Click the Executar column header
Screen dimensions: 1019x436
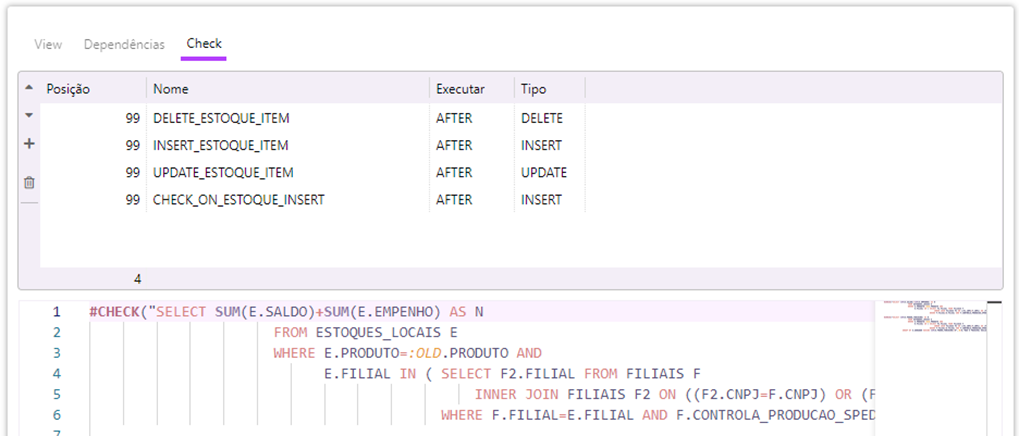[471, 89]
